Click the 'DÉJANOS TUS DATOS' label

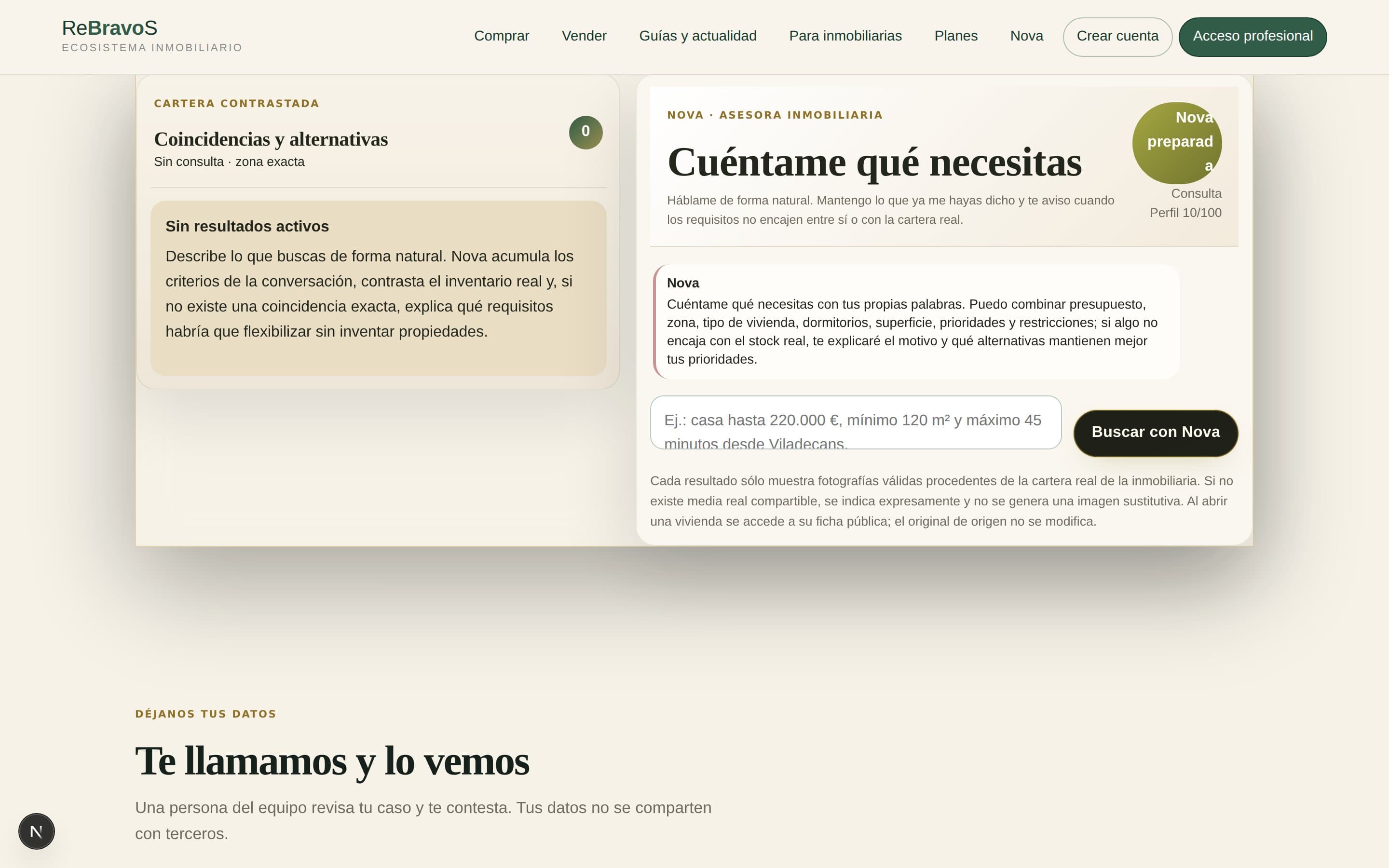click(205, 714)
